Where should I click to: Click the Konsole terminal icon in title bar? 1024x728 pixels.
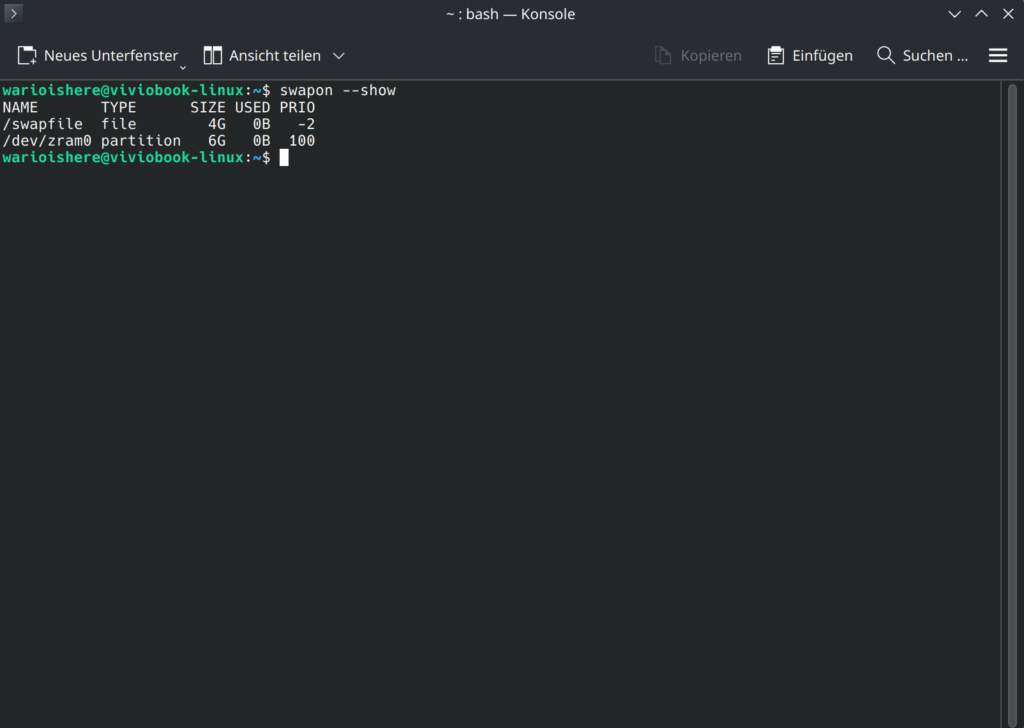(14, 14)
